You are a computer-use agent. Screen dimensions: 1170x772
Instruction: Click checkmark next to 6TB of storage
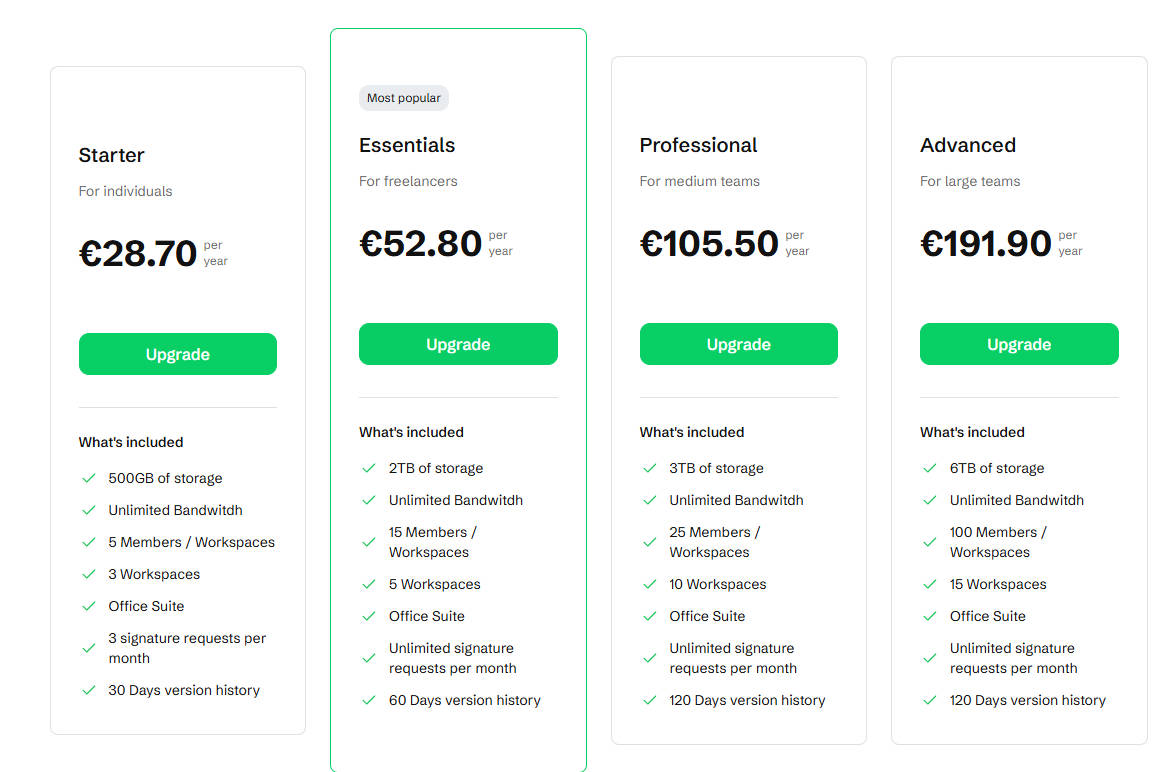point(930,468)
